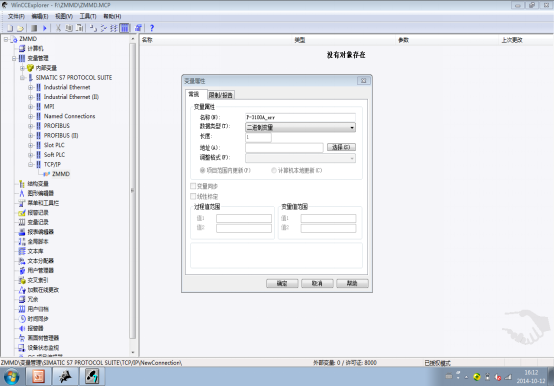Select the 报警器 horn icon in tree
Viewport: 554px width, 386px height.
click(x=22, y=328)
